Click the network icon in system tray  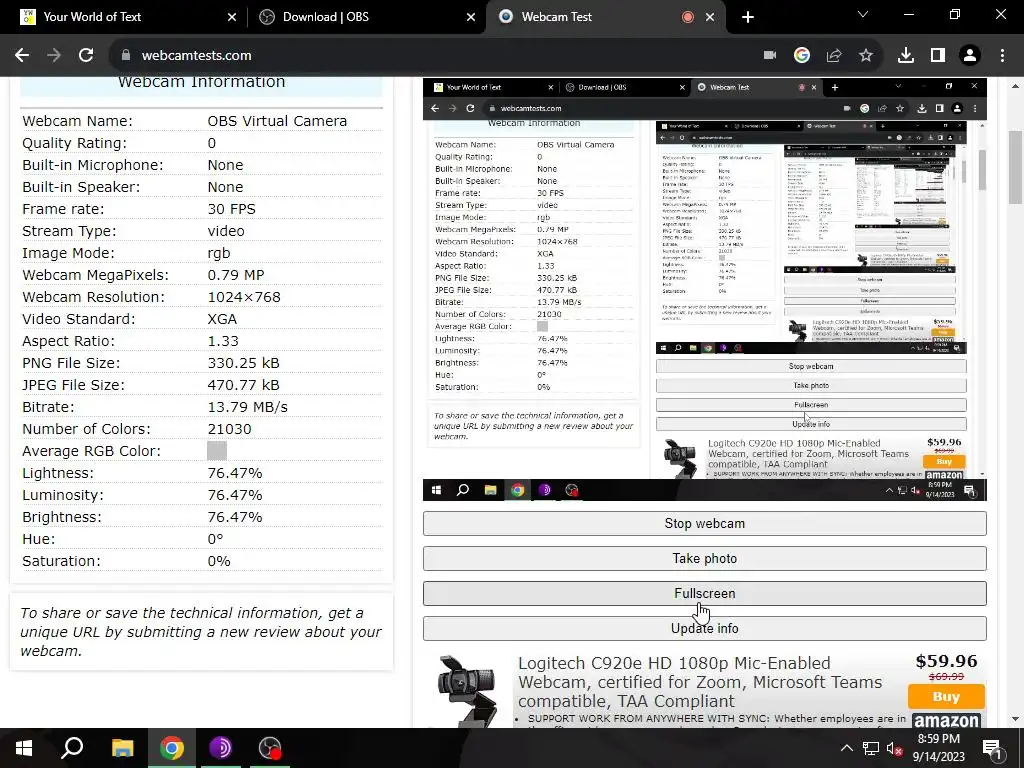click(871, 748)
